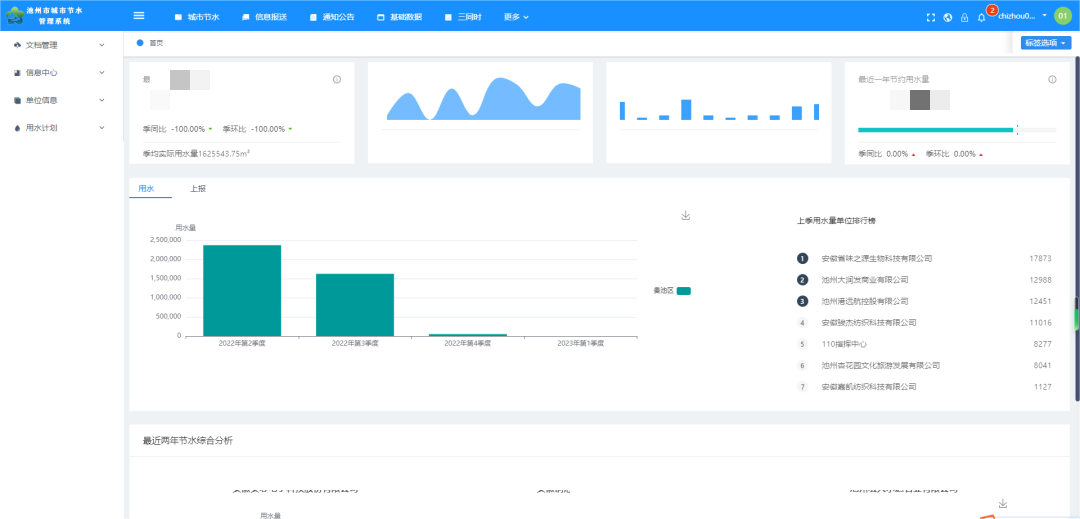Click the green 01 user avatar
Screen dimensions: 1080x519
tap(1062, 16)
